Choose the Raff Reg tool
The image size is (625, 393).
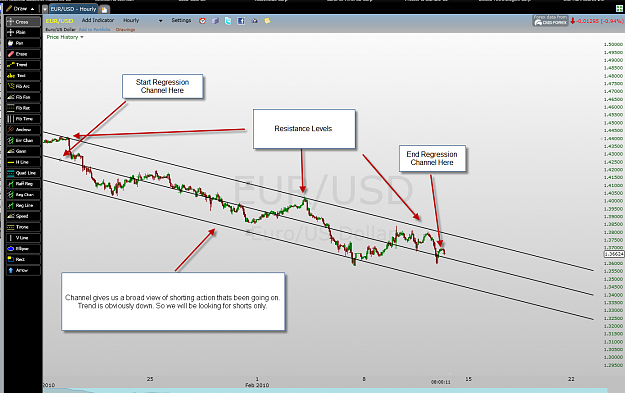[23, 184]
